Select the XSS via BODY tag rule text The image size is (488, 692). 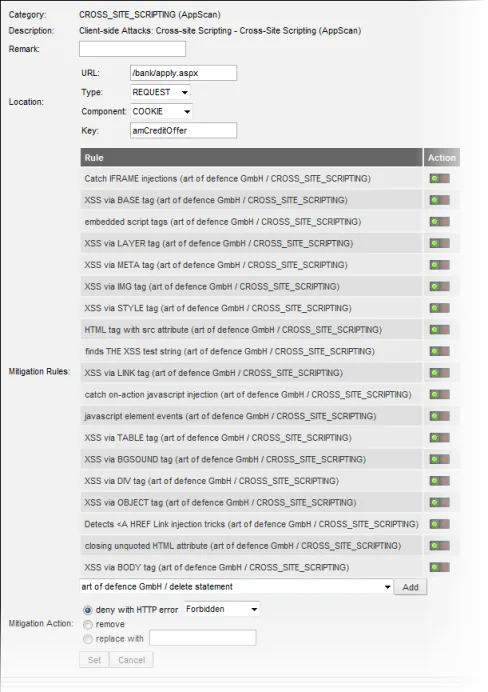pyautogui.click(x=217, y=568)
